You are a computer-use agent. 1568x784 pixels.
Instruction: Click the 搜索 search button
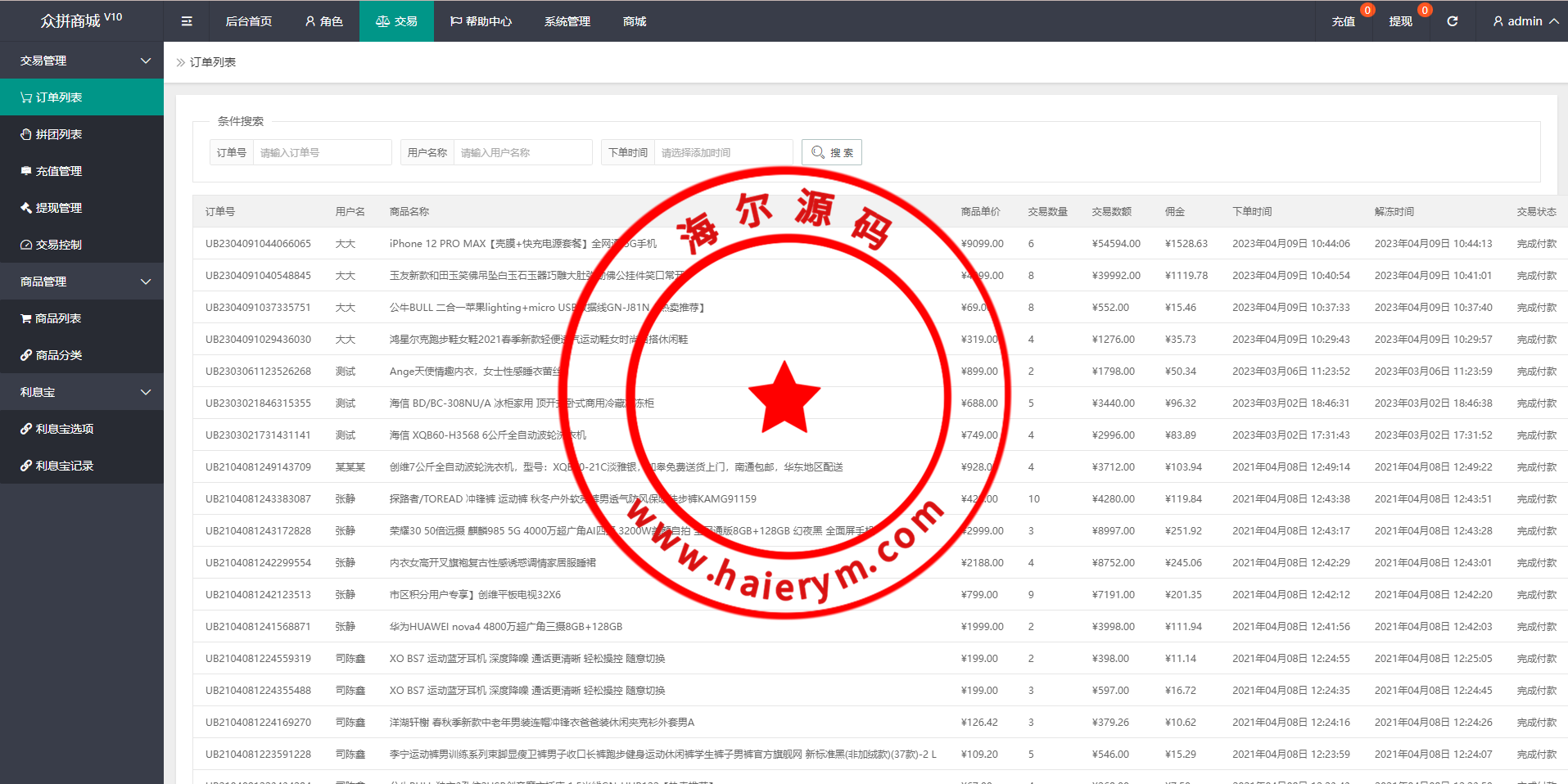tap(831, 152)
